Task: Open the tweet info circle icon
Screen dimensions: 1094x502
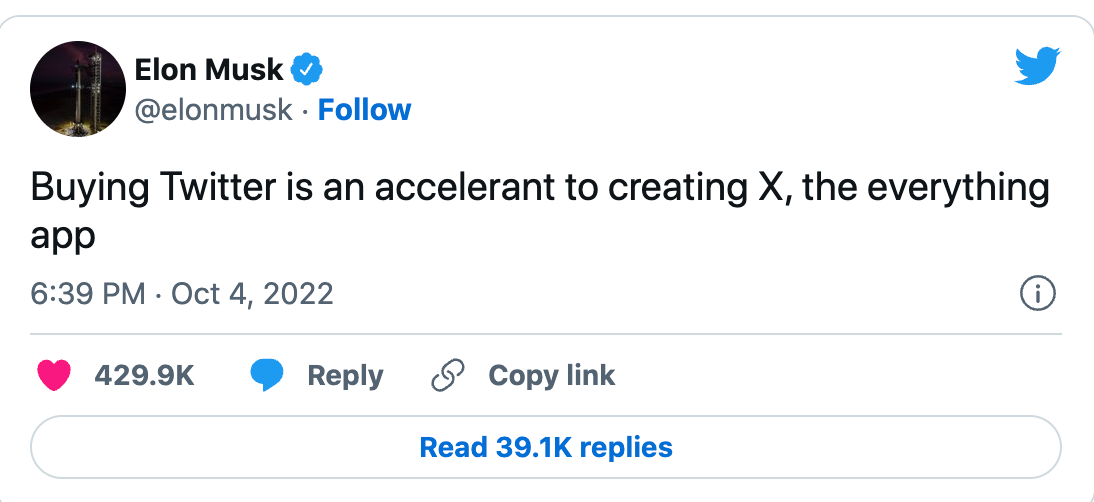Action: pyautogui.click(x=1037, y=294)
